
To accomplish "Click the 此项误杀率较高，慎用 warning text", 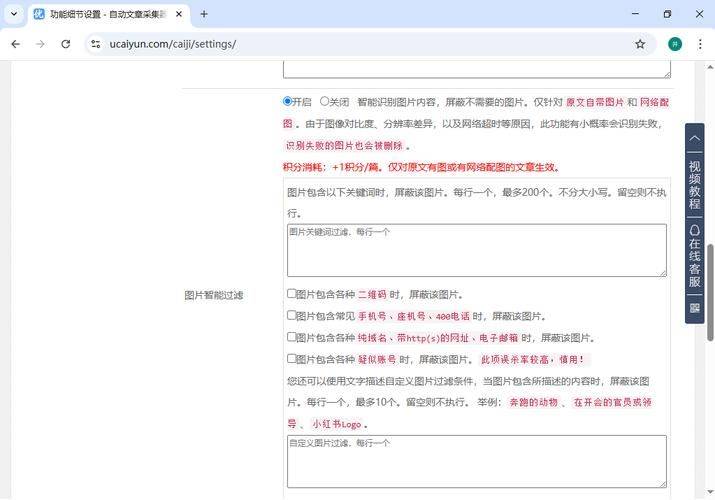I will (x=533, y=360).
